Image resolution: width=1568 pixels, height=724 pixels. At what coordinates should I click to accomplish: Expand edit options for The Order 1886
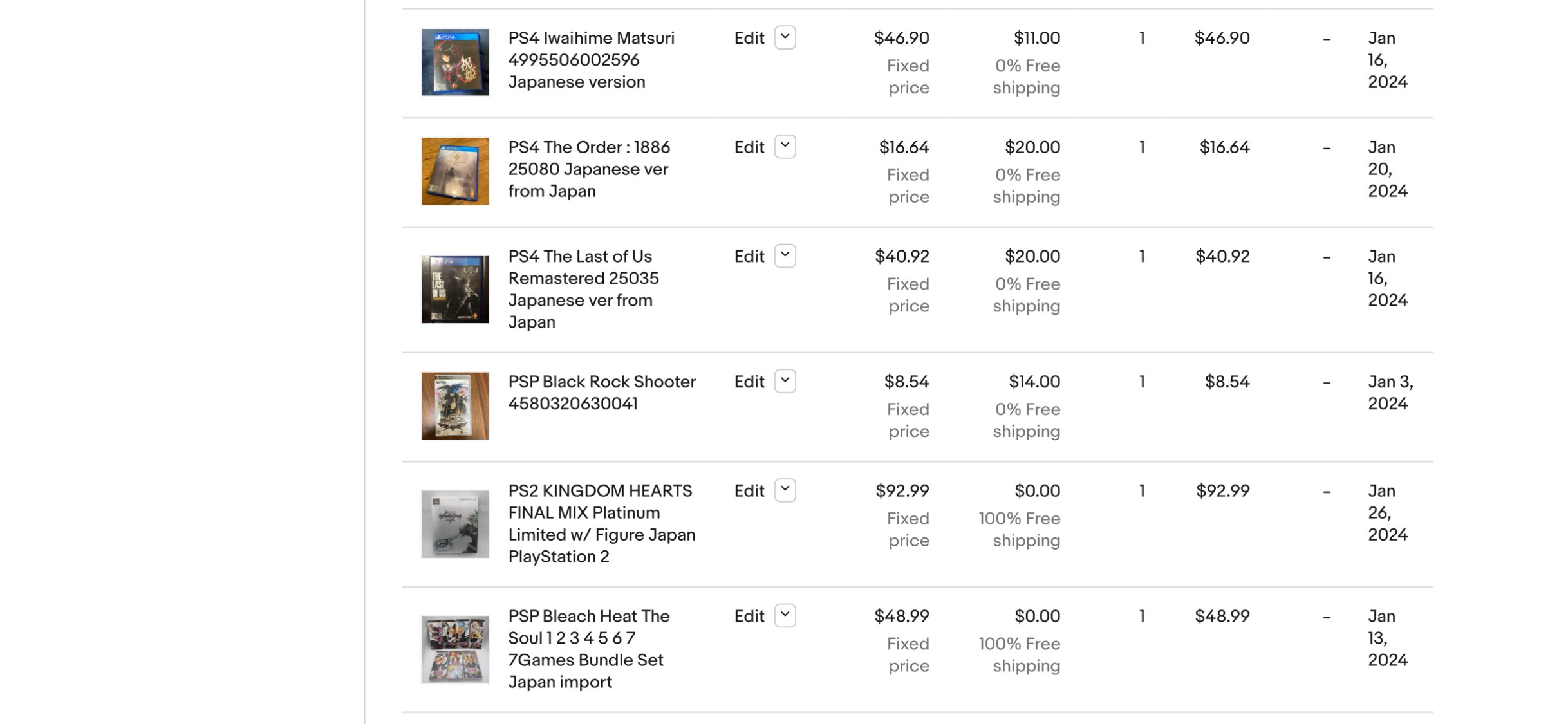[785, 147]
